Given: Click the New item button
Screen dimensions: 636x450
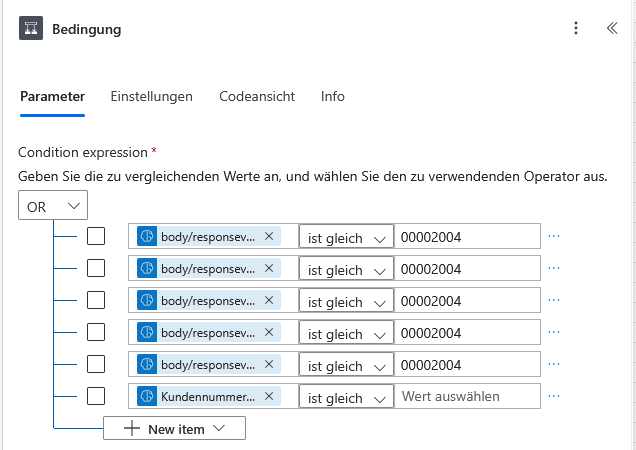Looking at the screenshot, I should click(174, 428).
